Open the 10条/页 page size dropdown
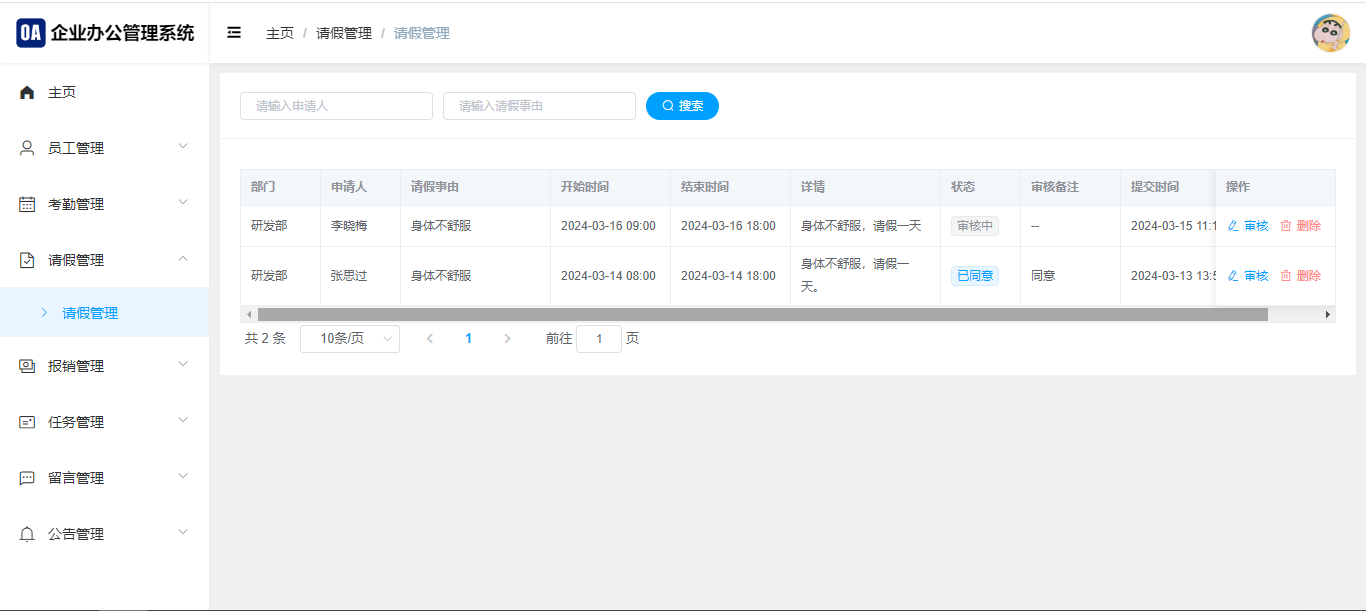1366x611 pixels. (349, 339)
